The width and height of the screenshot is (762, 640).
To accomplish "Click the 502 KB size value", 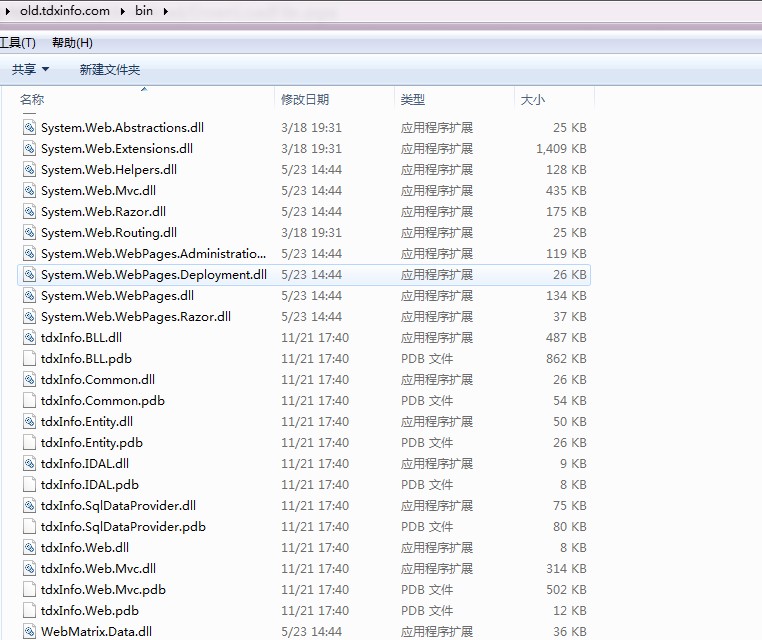I will pyautogui.click(x=566, y=589).
